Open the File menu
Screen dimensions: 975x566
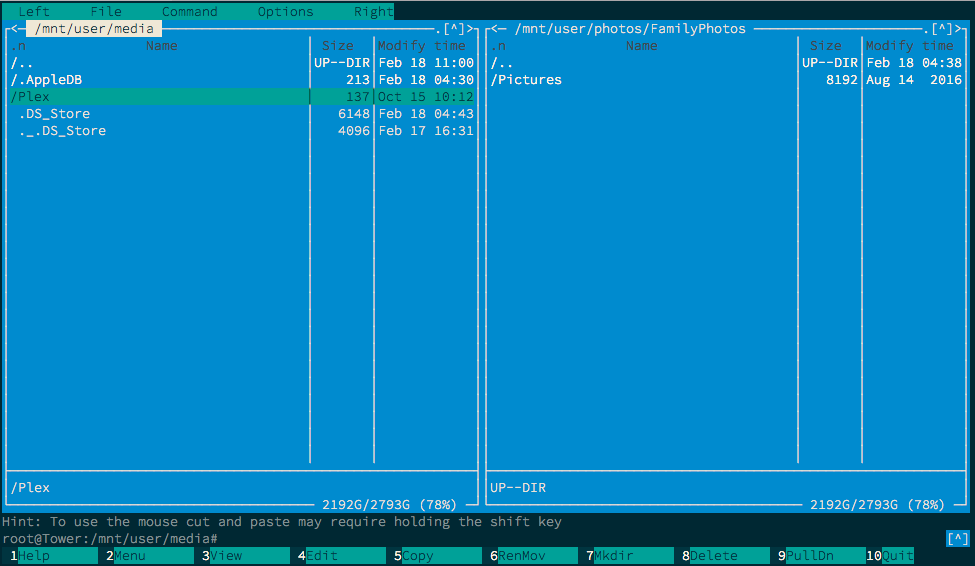click(106, 12)
